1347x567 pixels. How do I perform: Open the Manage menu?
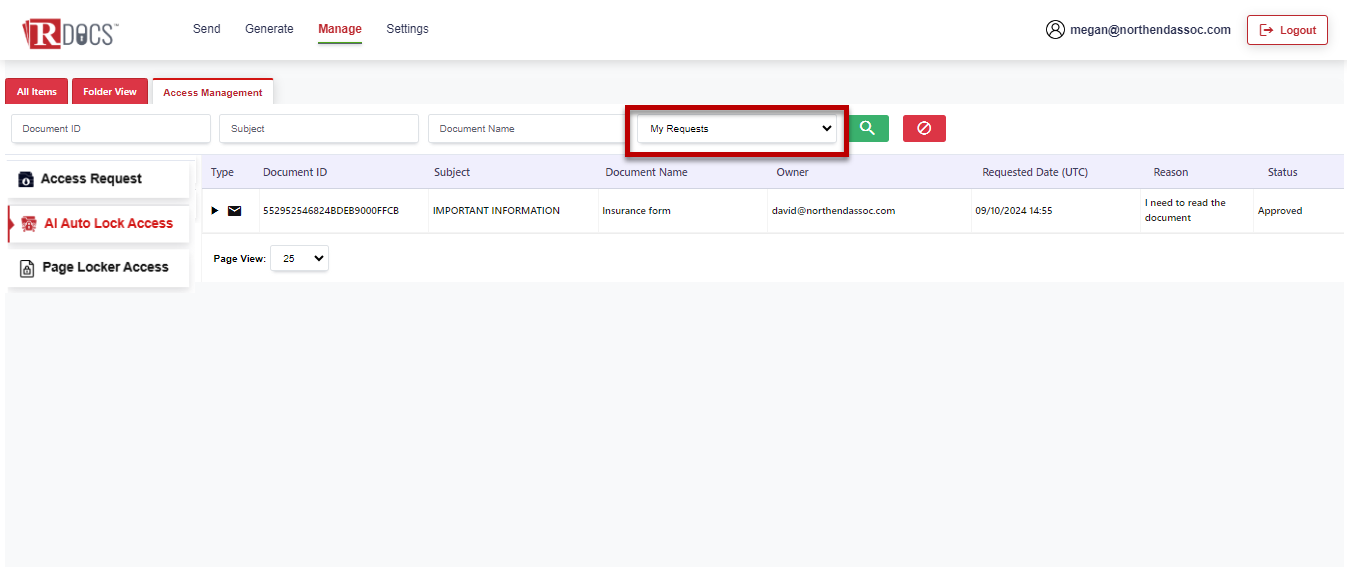coord(340,29)
